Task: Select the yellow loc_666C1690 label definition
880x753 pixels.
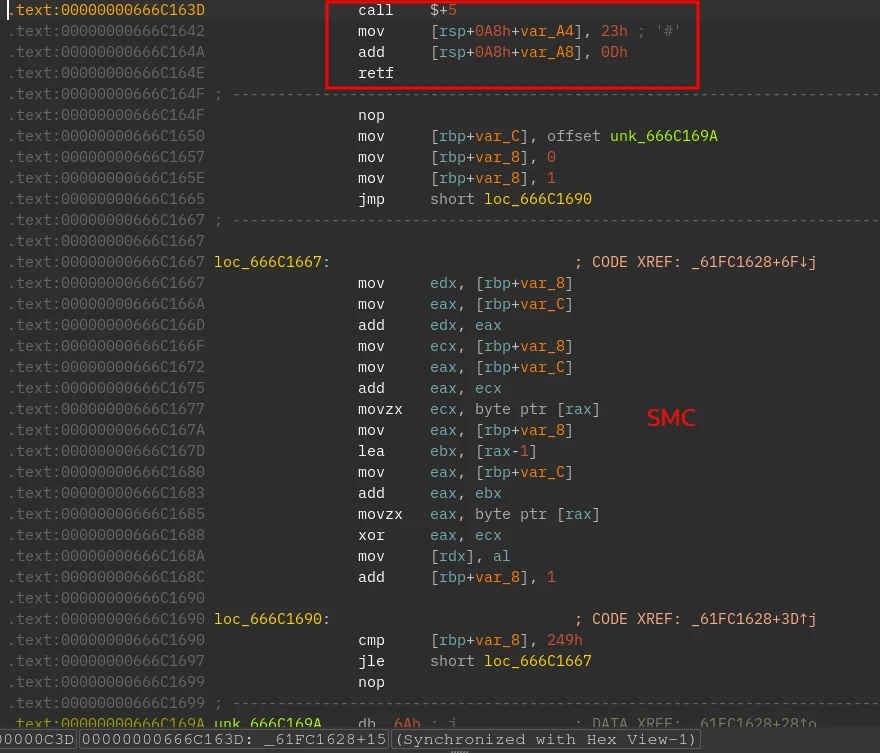Action: tap(267, 619)
